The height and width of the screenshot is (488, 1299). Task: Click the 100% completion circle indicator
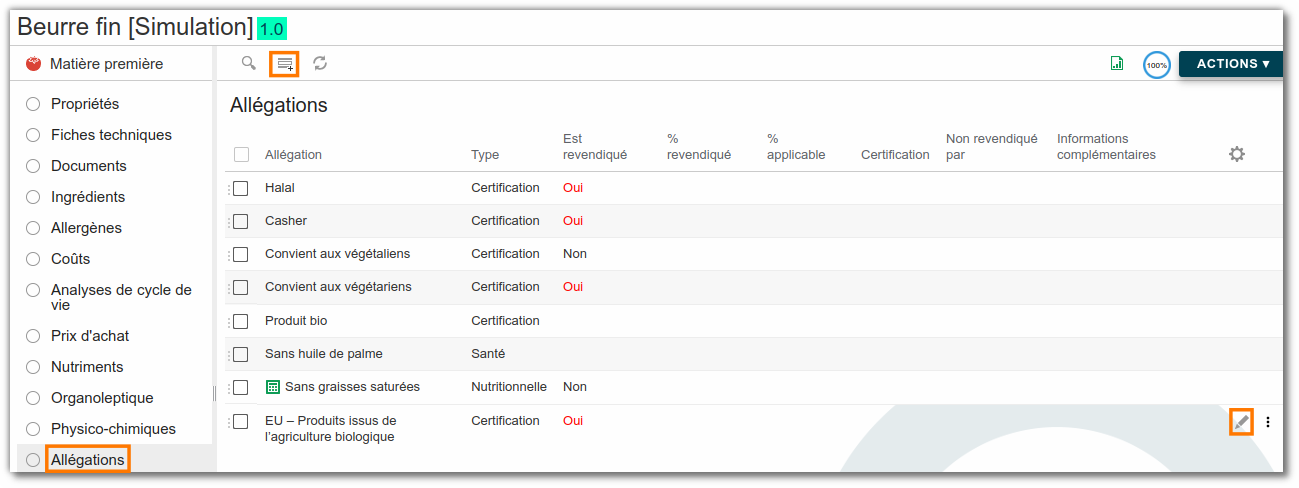coord(1157,65)
